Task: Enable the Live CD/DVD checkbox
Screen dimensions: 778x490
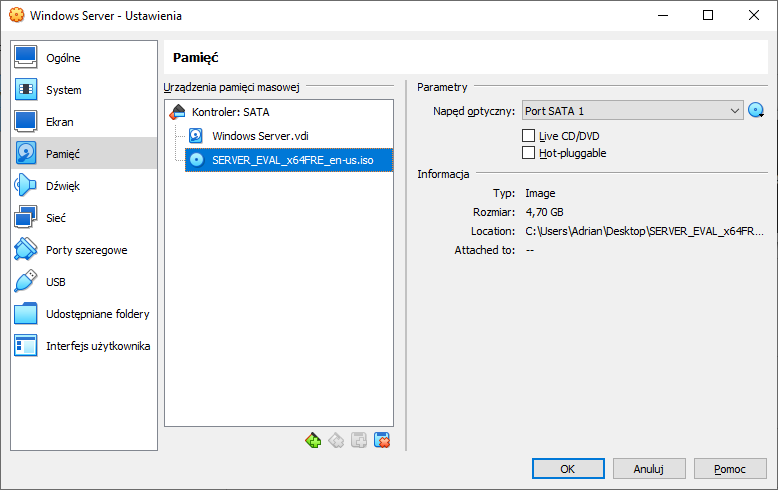Action: [528, 135]
